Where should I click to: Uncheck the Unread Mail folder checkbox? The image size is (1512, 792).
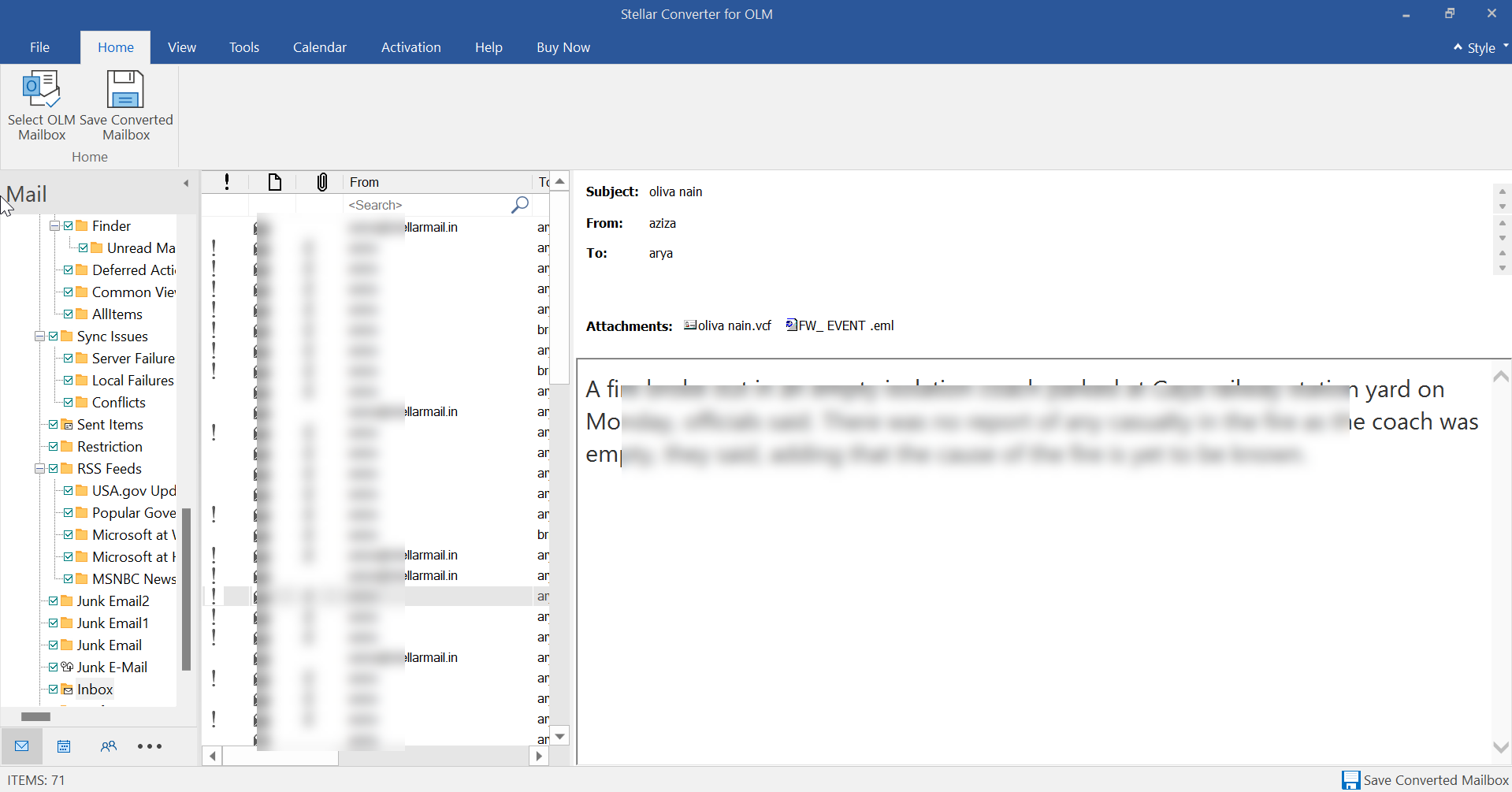point(84,248)
